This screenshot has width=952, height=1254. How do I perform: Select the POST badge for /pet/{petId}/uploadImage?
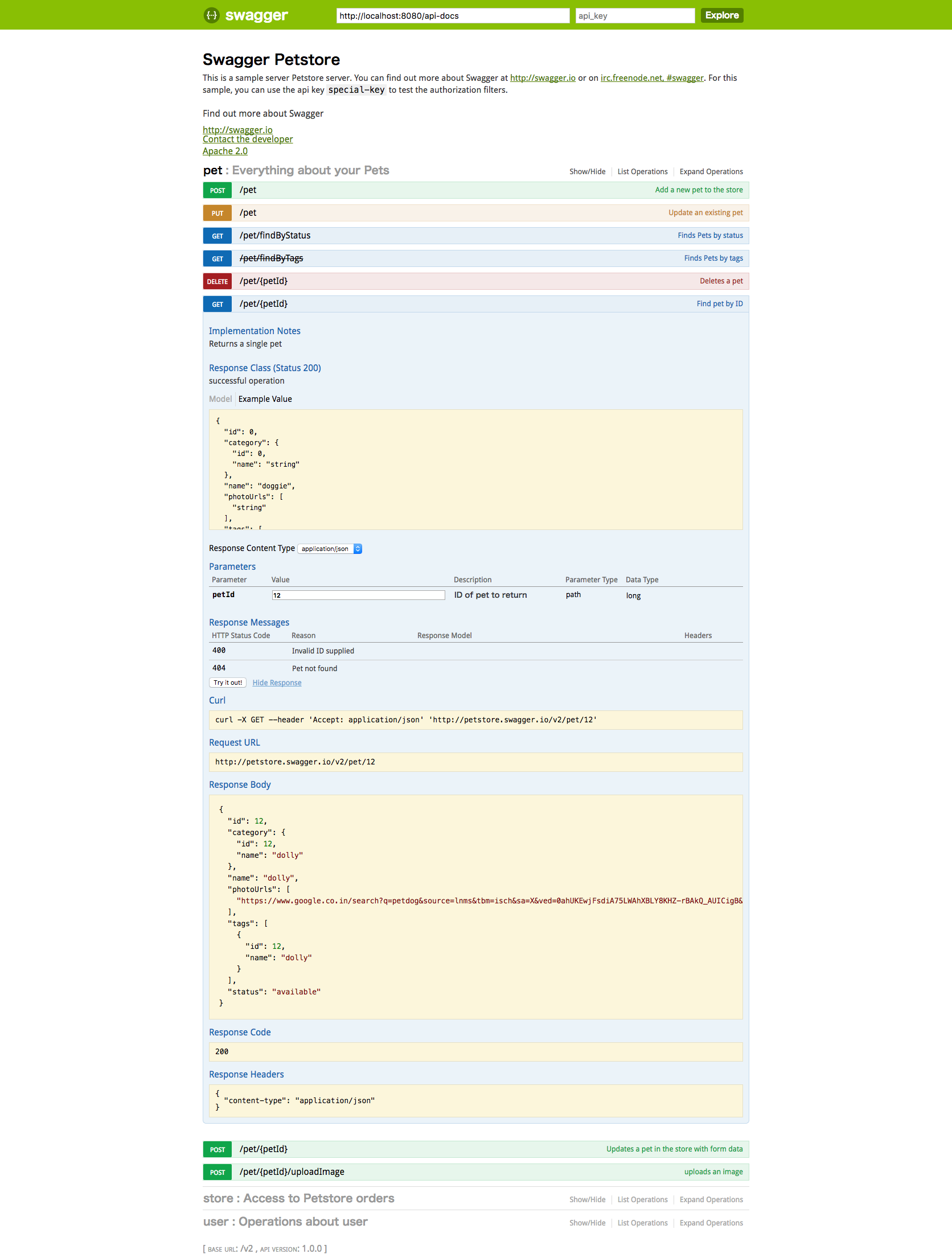pyautogui.click(x=217, y=1172)
